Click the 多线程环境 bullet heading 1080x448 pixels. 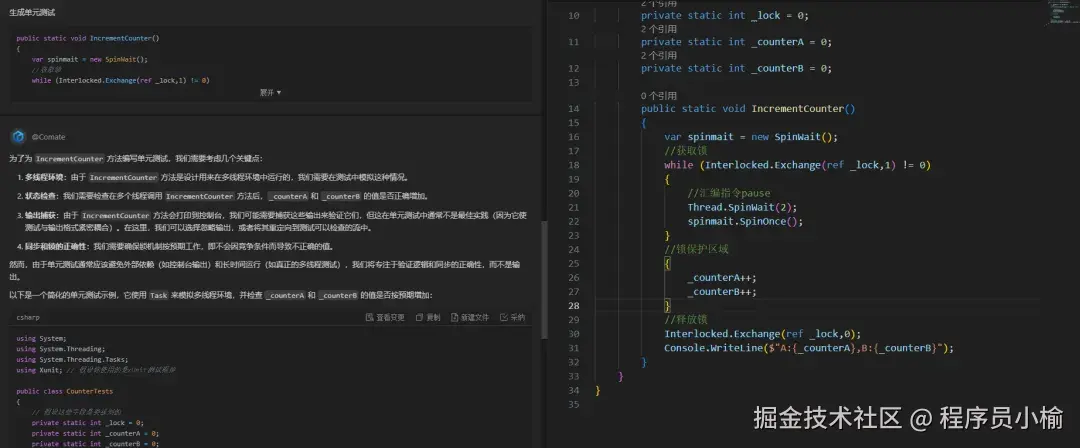[x=46, y=177]
